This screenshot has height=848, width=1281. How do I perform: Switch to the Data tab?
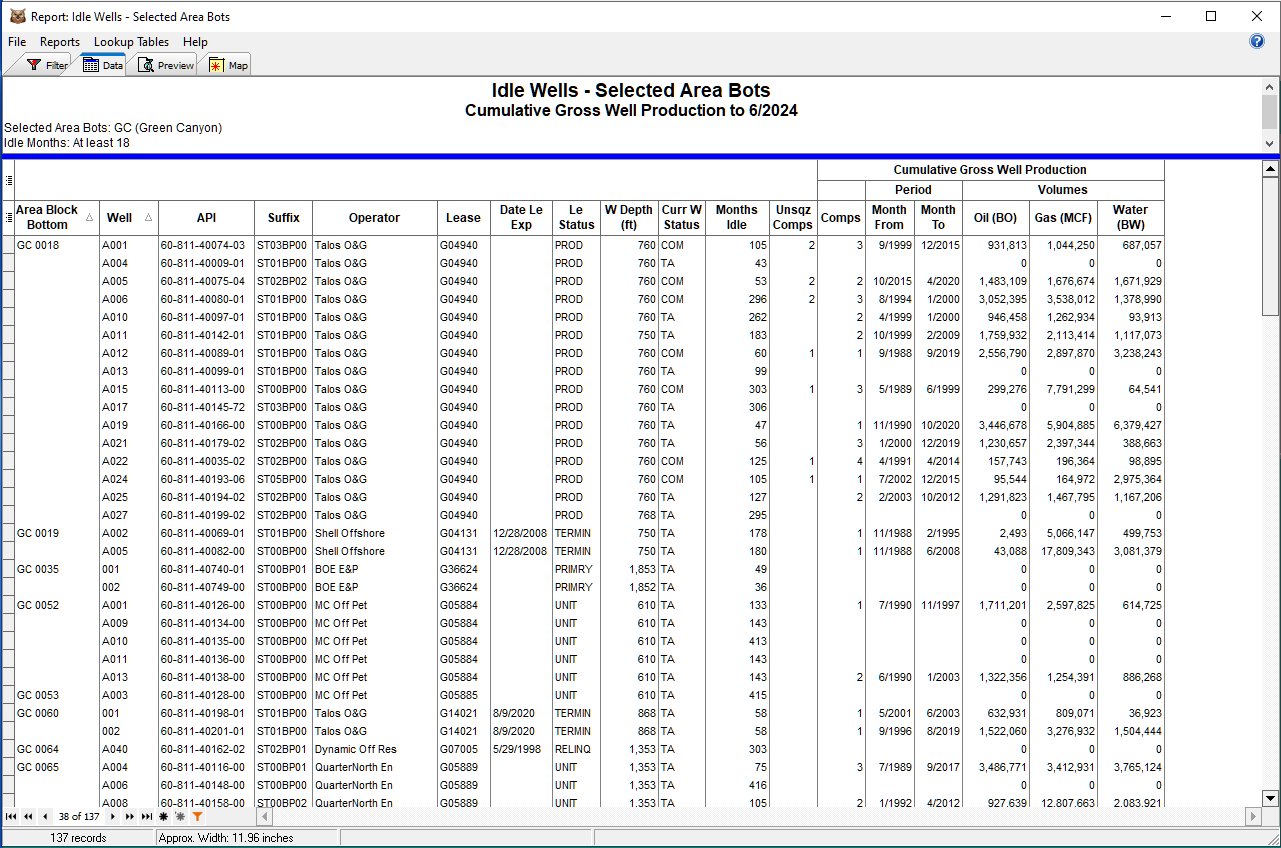click(x=102, y=65)
